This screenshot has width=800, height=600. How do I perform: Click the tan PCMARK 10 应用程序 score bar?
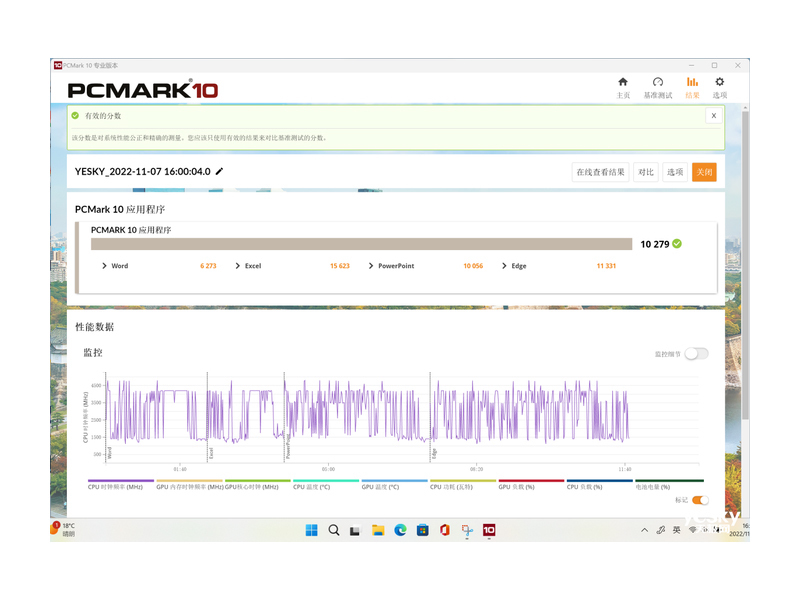pos(361,244)
